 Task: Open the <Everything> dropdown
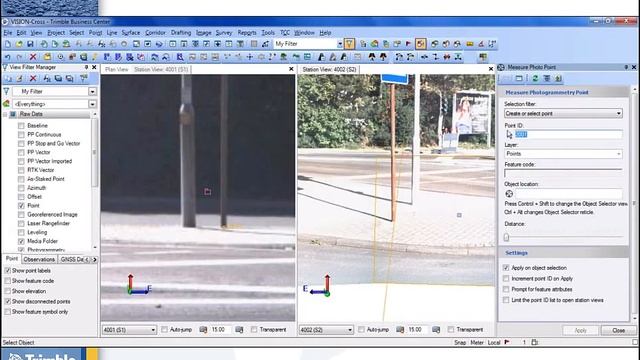(x=93, y=104)
